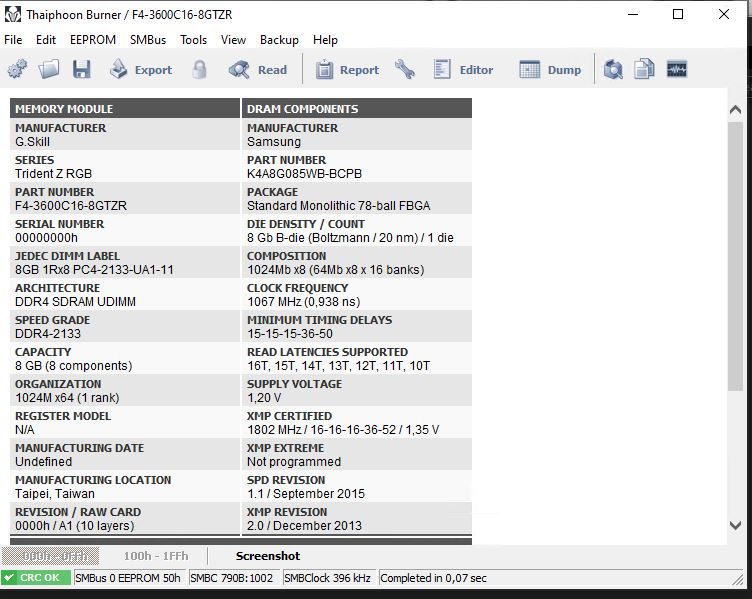Click composition 1024Mb x8 value
The image size is (752, 599).
(x=336, y=270)
